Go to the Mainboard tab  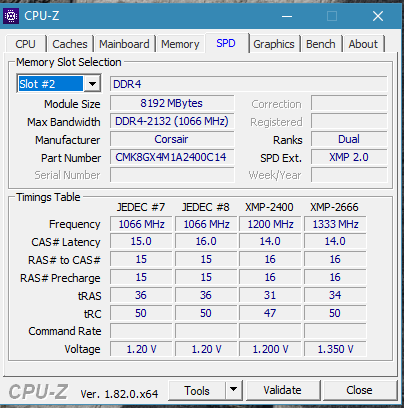point(124,44)
